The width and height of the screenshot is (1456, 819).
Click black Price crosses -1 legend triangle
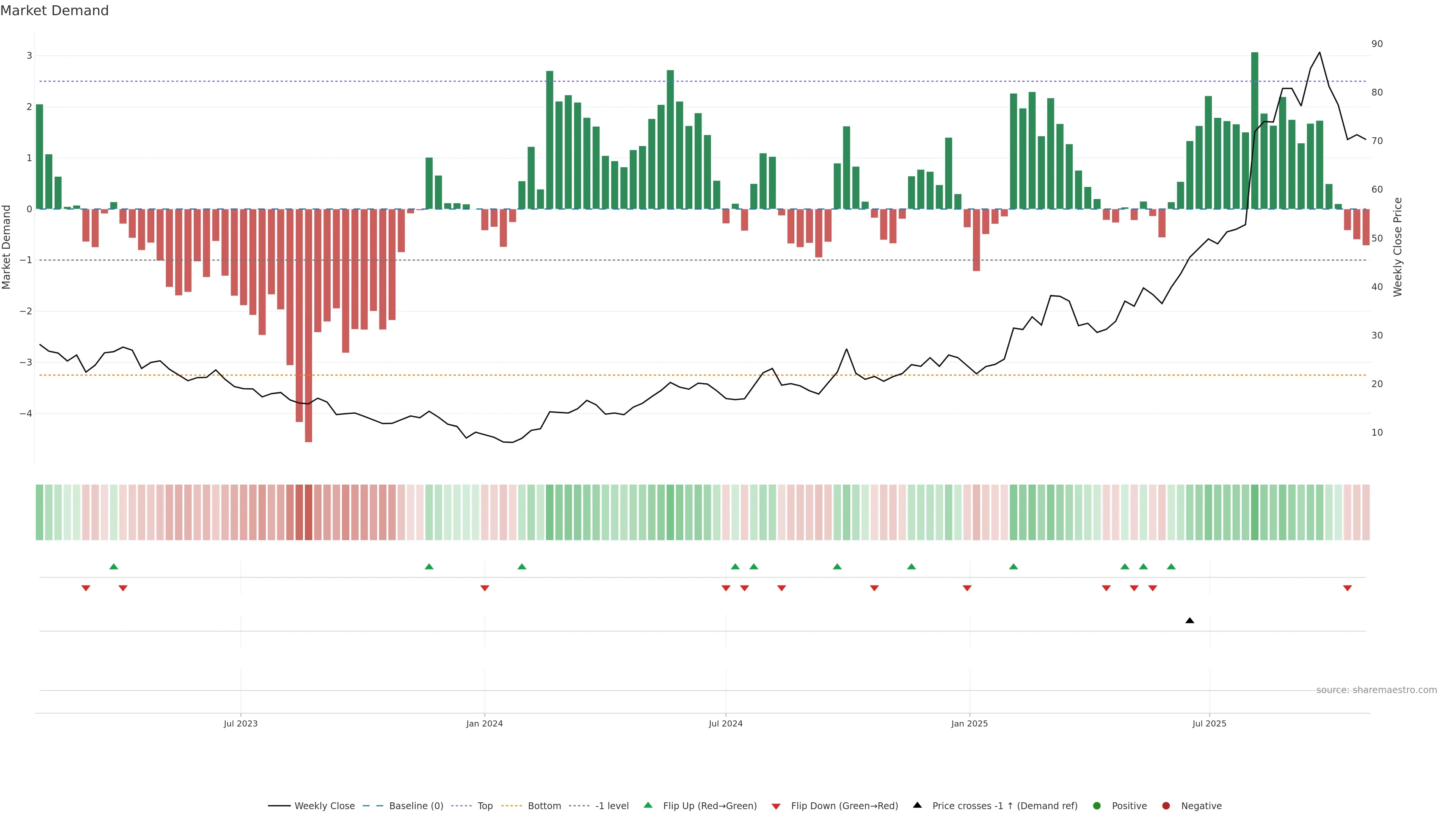[917, 805]
